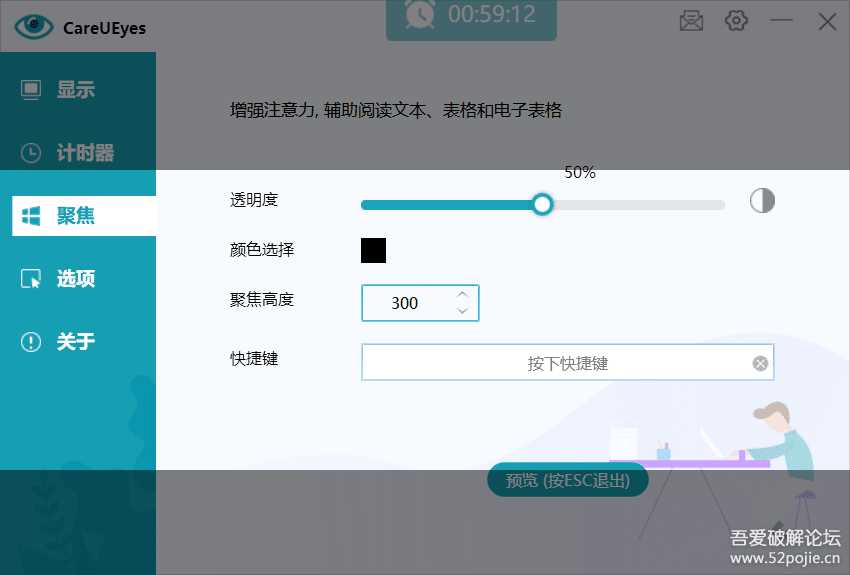Select the 聚焦 (Focus) tab
This screenshot has height=575, width=850.
pyautogui.click(x=84, y=216)
